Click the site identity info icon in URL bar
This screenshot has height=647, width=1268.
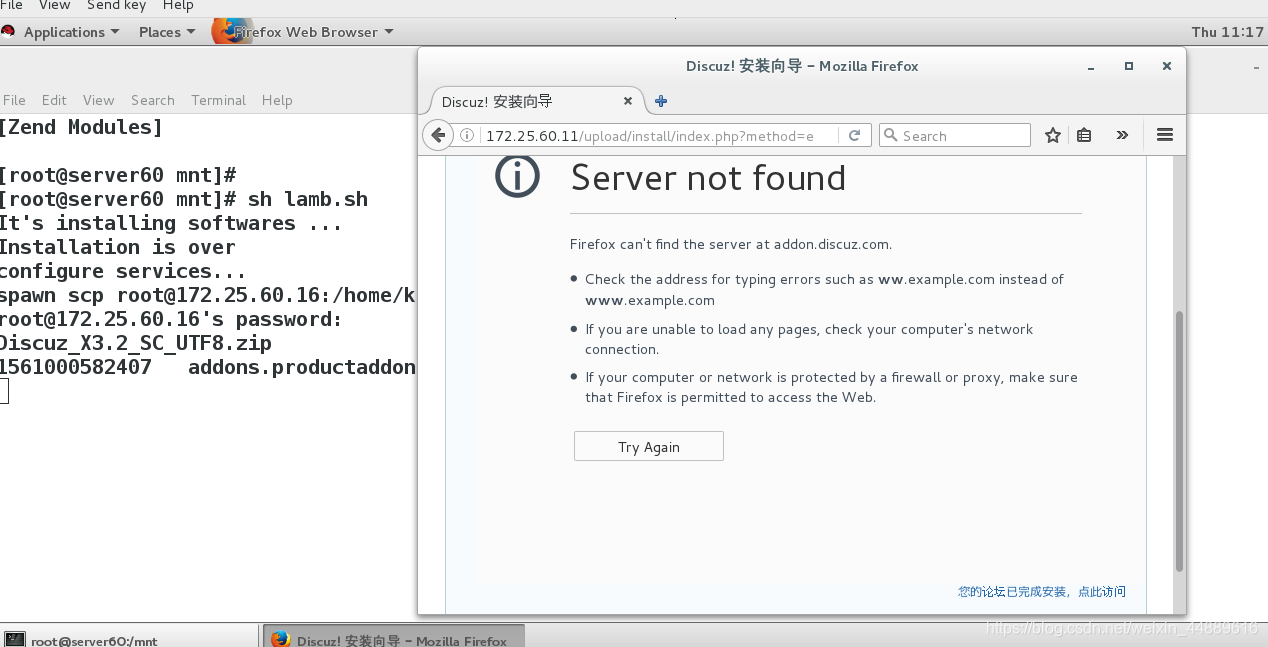pyautogui.click(x=466, y=135)
